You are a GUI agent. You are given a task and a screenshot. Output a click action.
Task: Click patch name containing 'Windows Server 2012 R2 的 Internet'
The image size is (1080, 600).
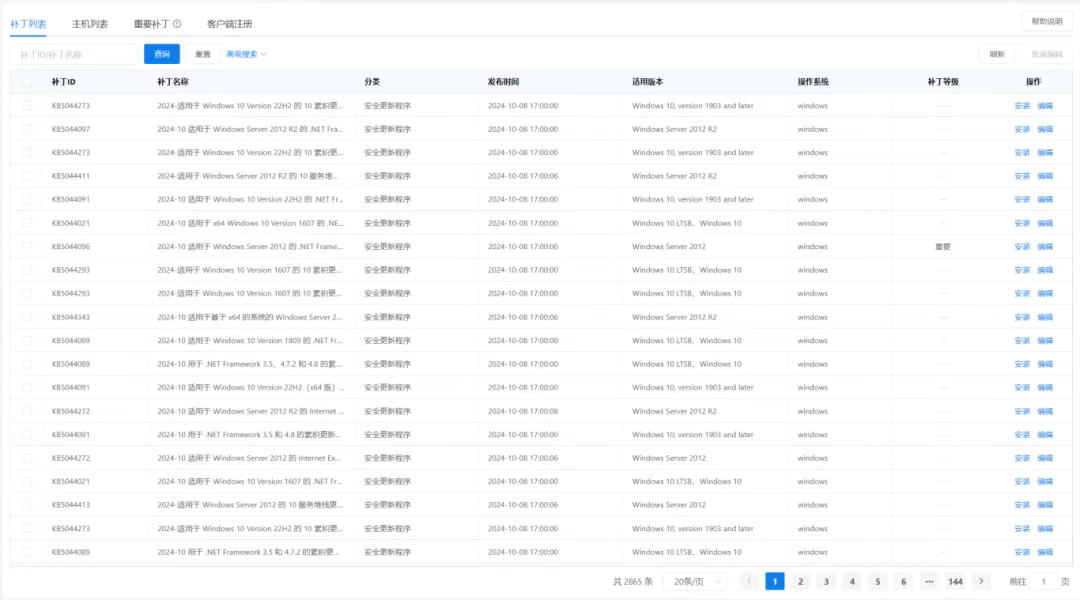coord(250,411)
